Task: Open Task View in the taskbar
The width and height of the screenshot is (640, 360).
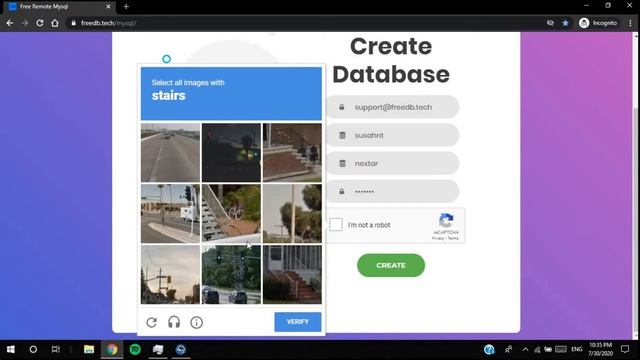Action: click(x=56, y=349)
